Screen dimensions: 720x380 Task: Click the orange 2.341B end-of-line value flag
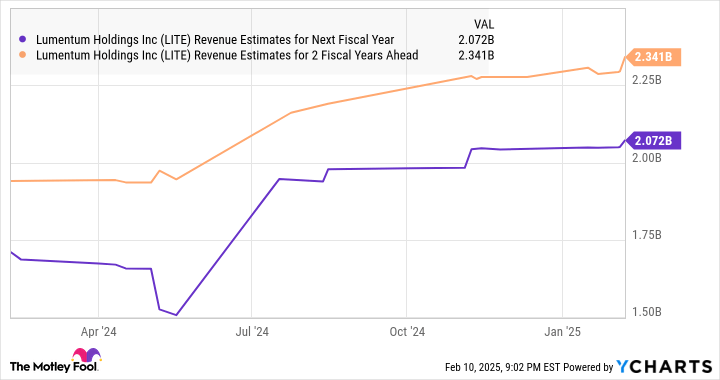tap(653, 57)
